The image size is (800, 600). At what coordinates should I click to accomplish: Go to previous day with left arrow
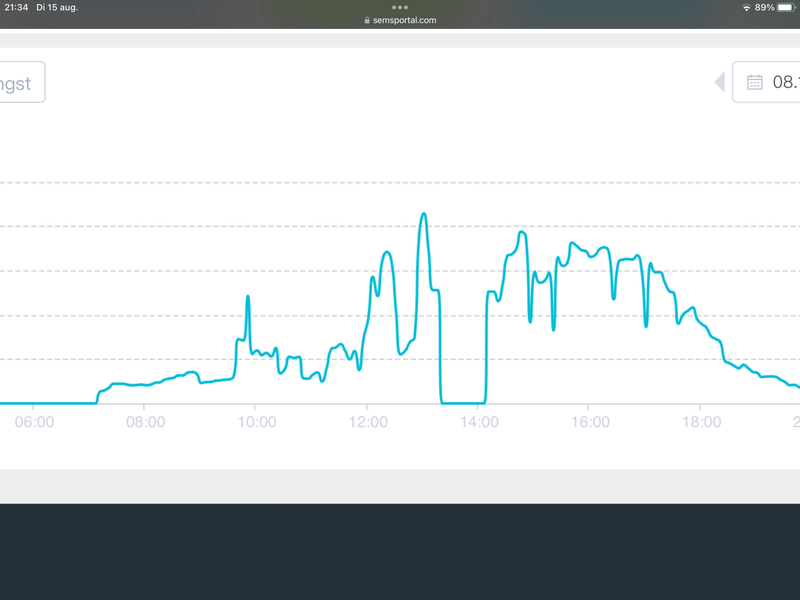click(719, 82)
